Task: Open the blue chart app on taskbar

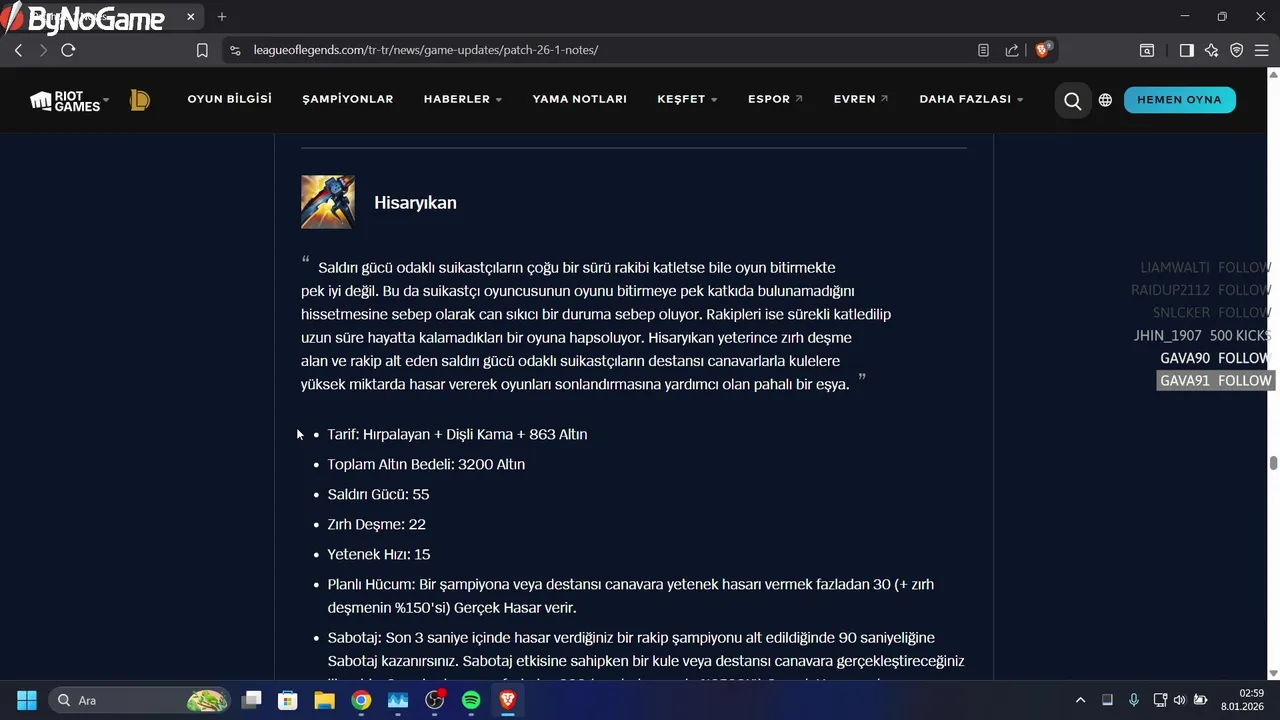Action: pyautogui.click(x=398, y=700)
